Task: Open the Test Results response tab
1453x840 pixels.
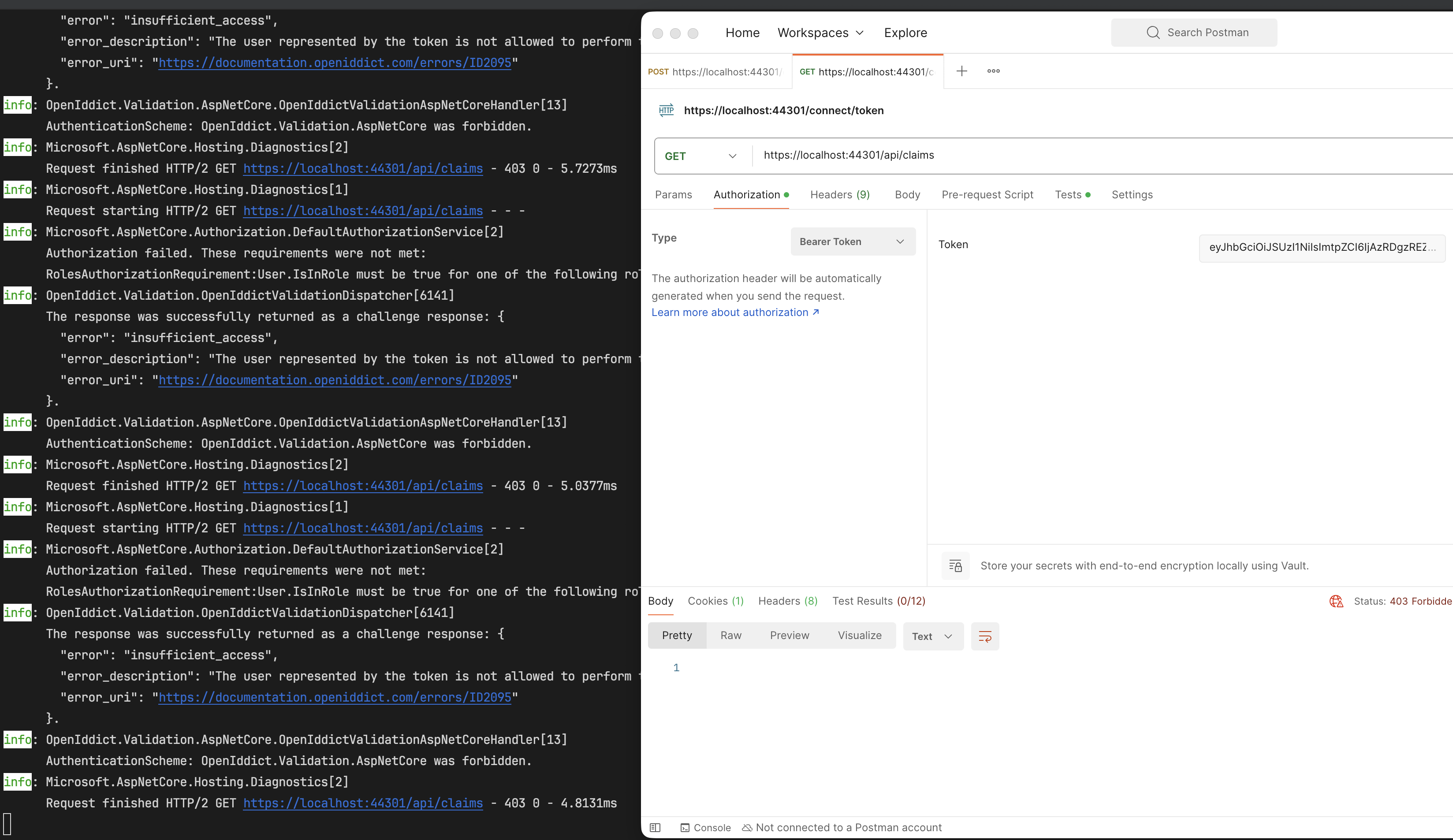Action: 878,601
